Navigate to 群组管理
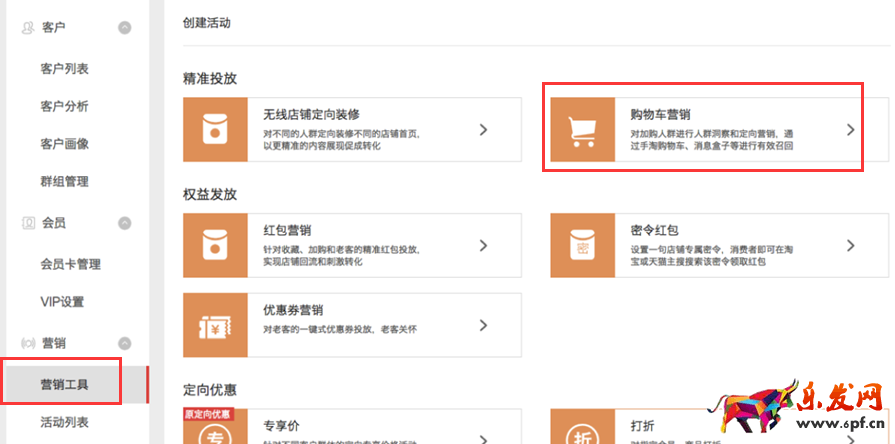This screenshot has width=895, height=444. point(65,182)
